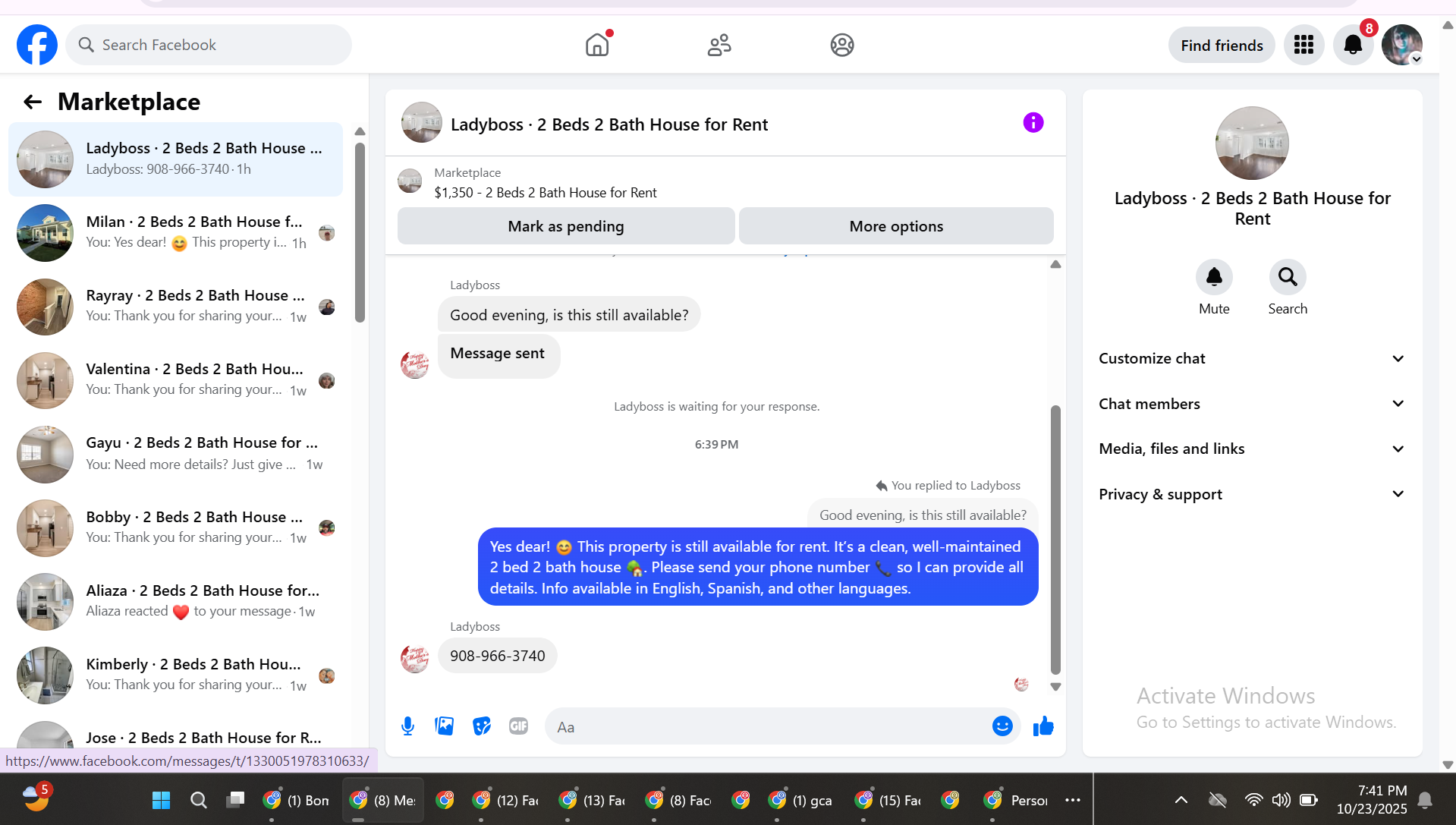This screenshot has height=825, width=1456.
Task: Open the Windows taskbar search
Action: 199,800
